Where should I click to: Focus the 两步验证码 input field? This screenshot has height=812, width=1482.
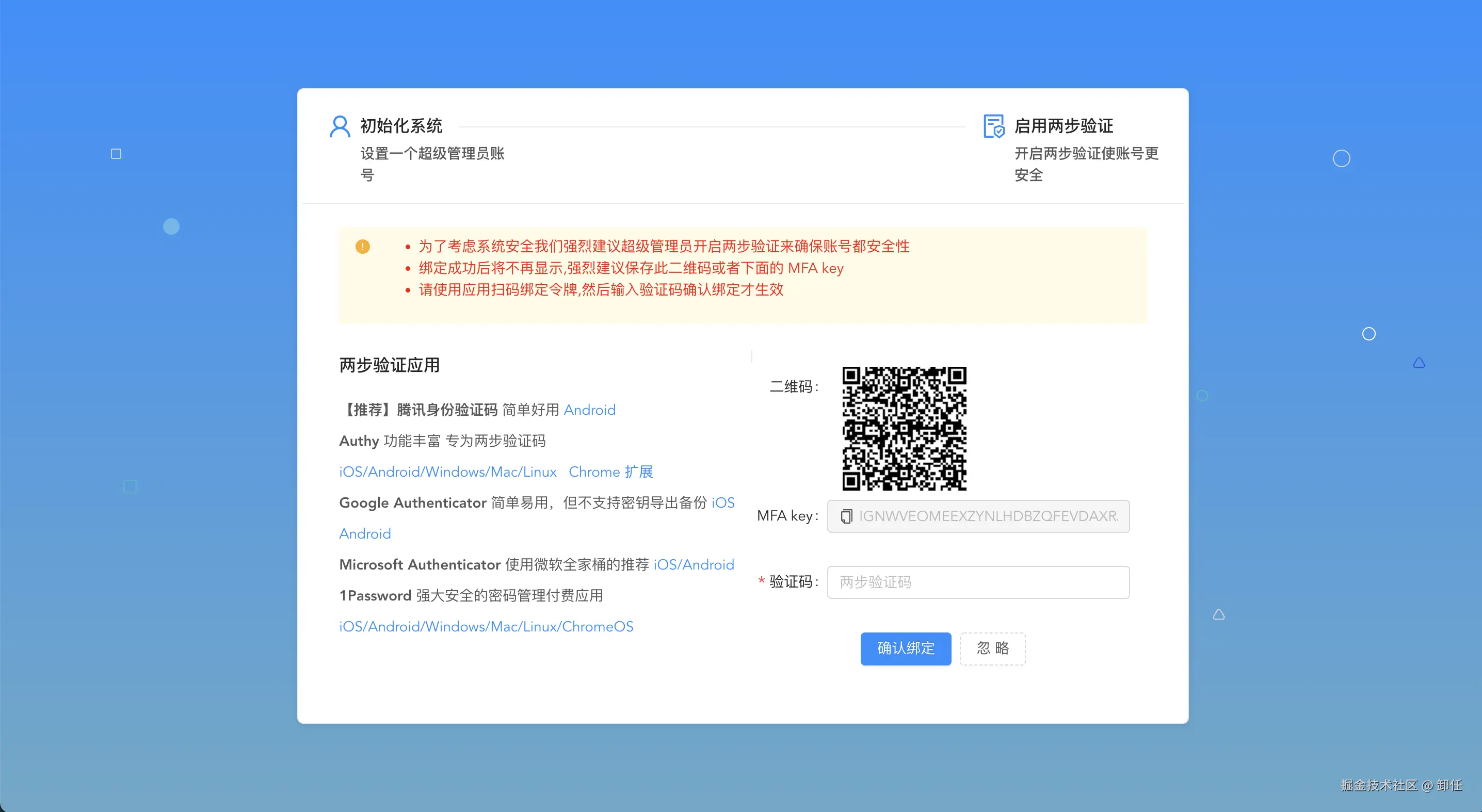click(978, 582)
